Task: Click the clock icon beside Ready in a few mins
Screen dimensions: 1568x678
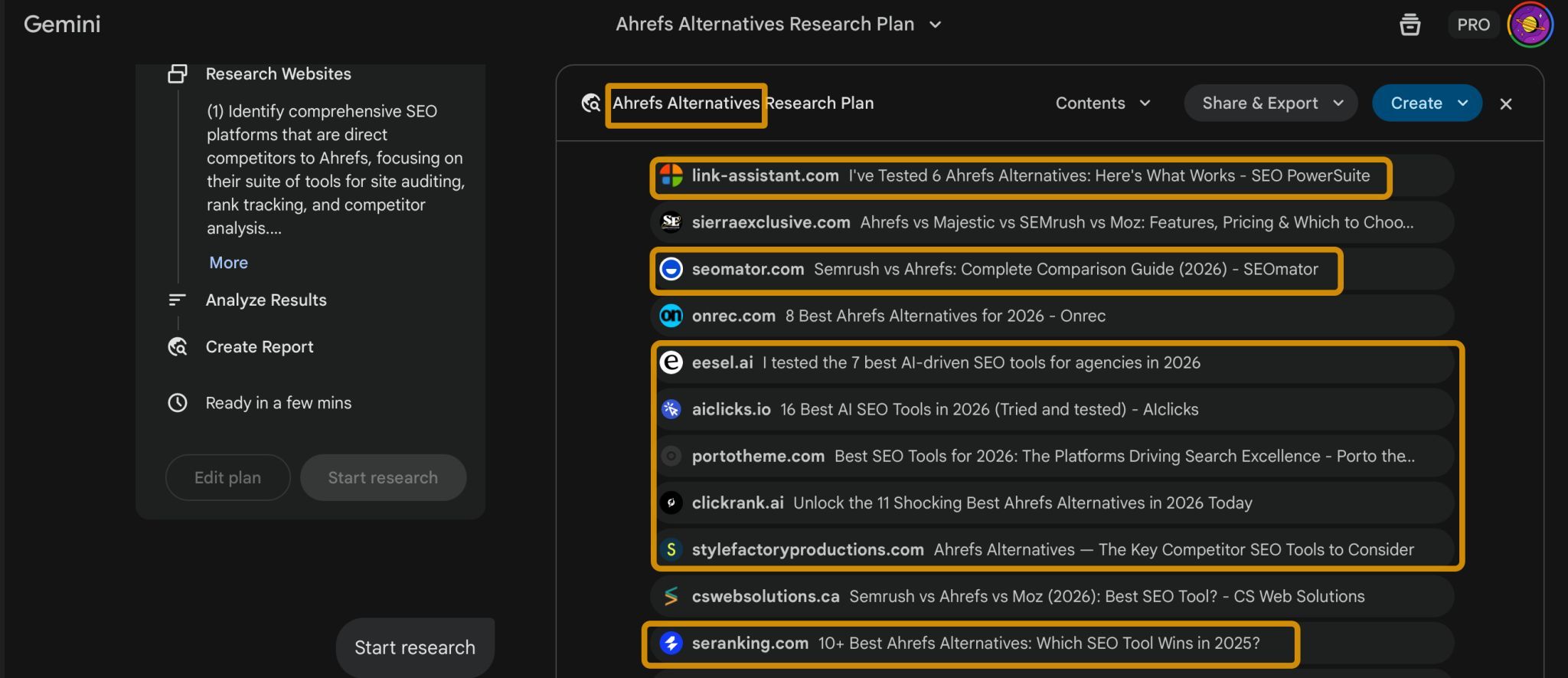Action: 178,403
